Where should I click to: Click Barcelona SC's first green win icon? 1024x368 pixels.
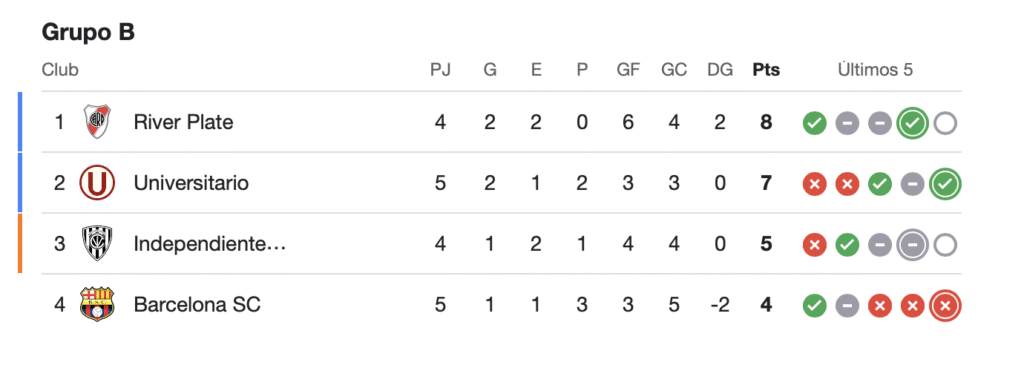click(814, 305)
